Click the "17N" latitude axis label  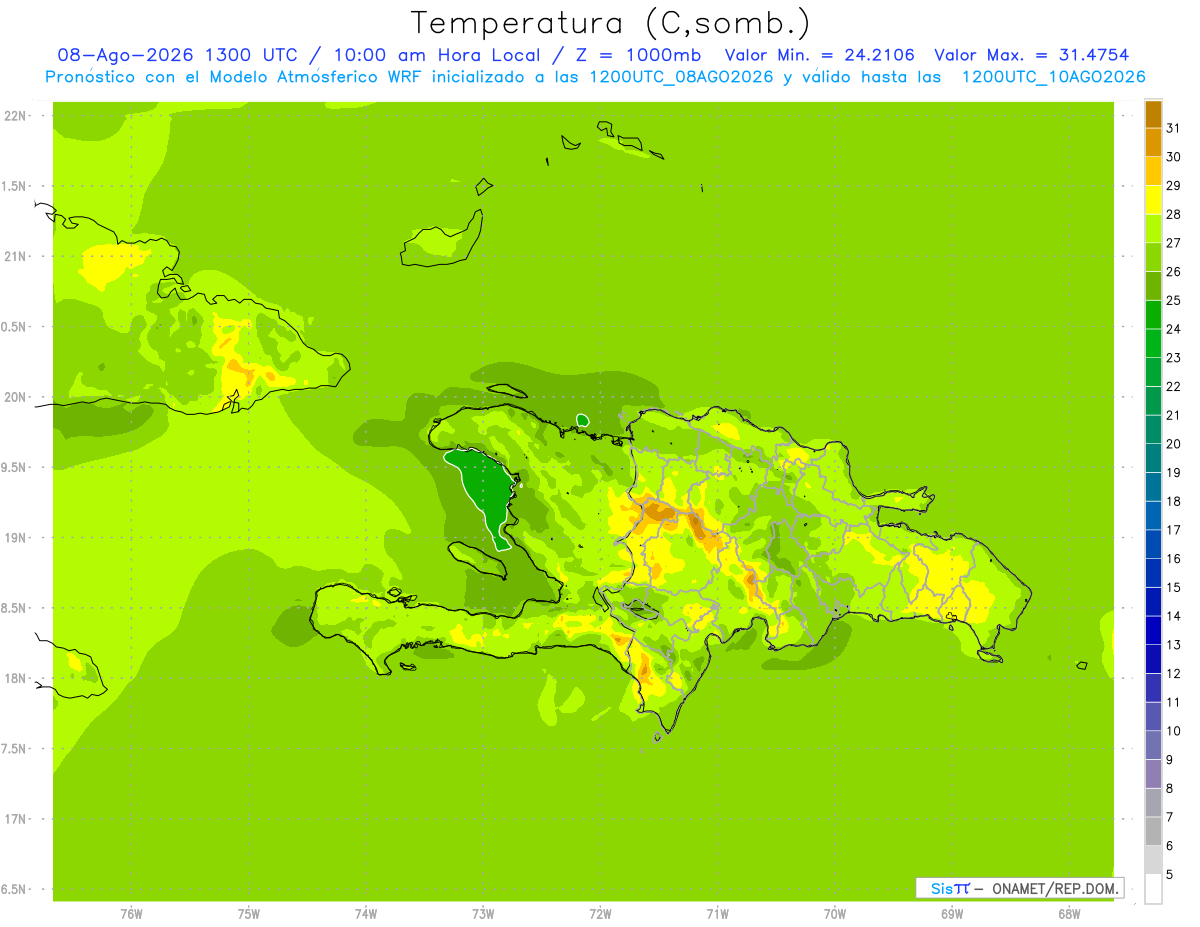click(15, 819)
